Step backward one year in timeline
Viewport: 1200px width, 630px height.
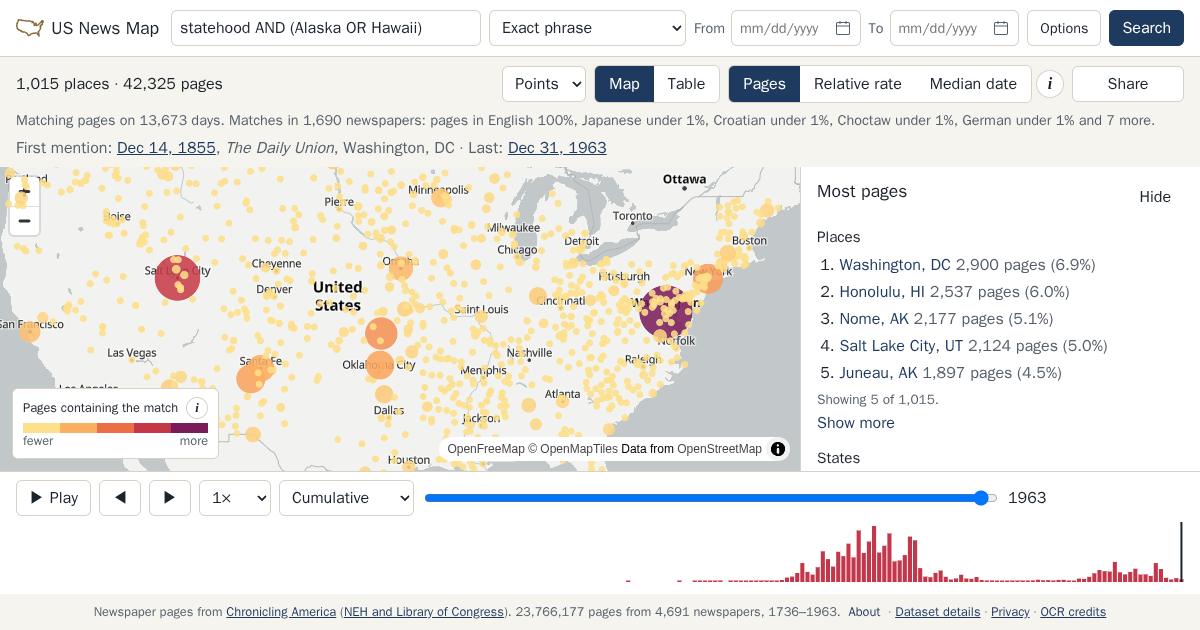pos(120,498)
